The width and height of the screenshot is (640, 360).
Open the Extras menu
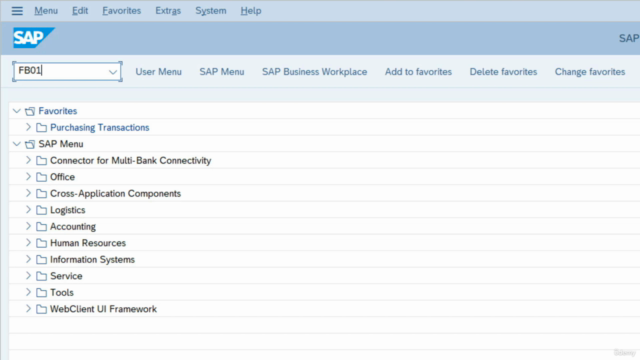pyautogui.click(x=168, y=11)
